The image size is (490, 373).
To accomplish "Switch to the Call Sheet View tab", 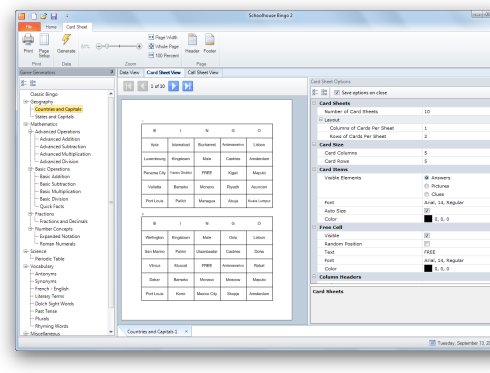I will [203, 72].
